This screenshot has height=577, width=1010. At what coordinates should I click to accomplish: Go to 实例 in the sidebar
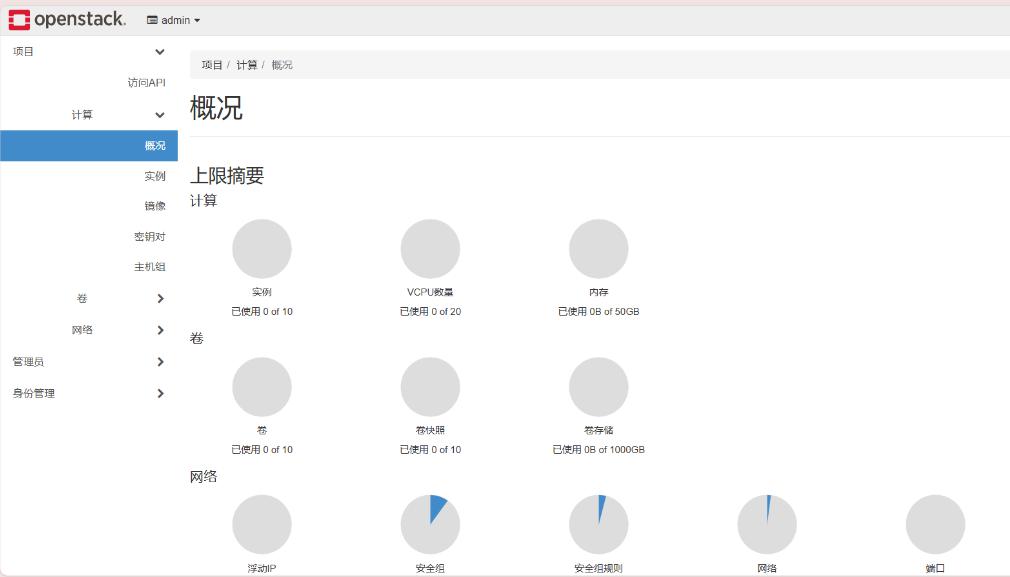point(154,176)
